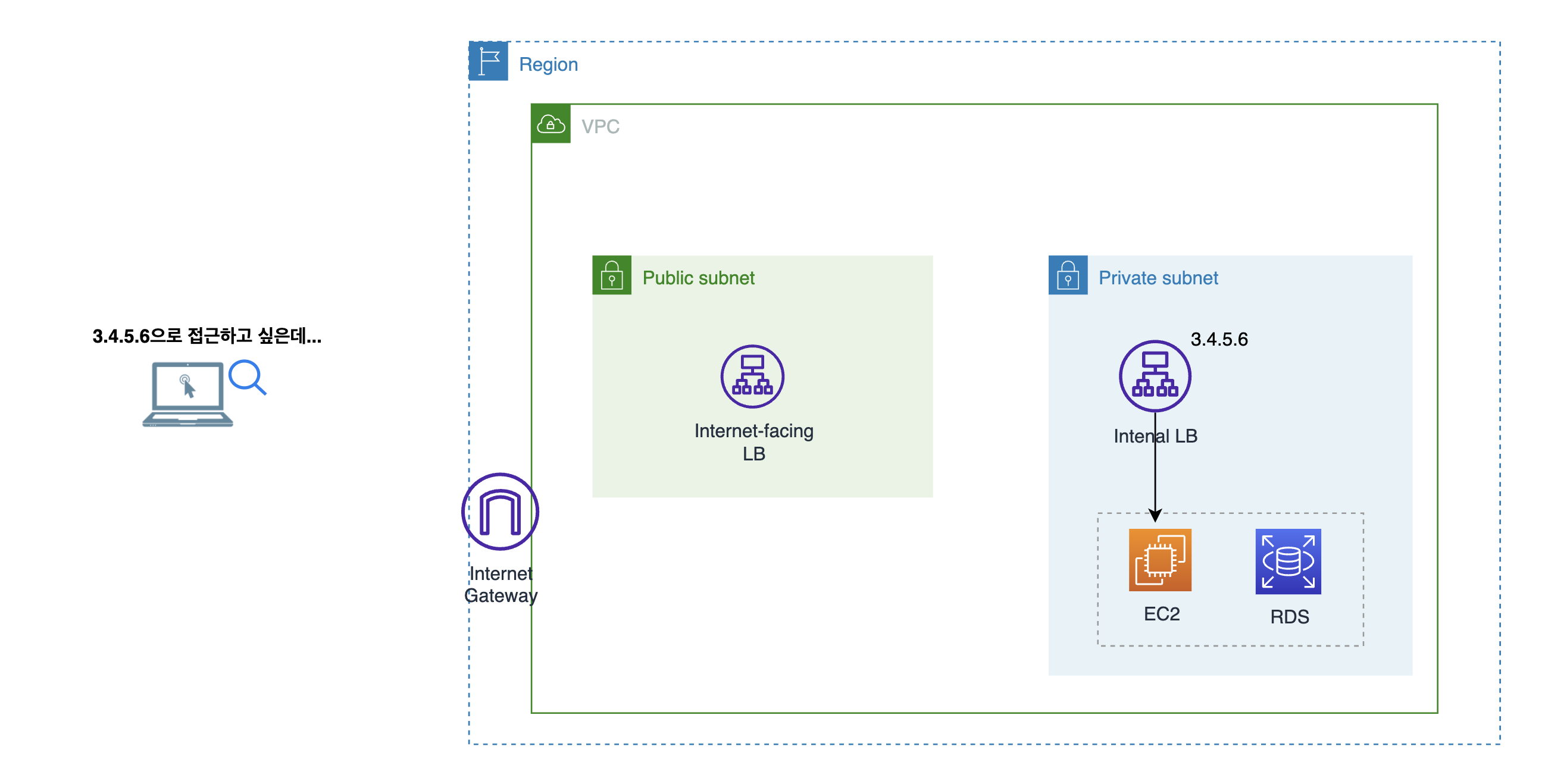Select the Internet-facing LB label text
1545x784 pixels.
coord(753,442)
